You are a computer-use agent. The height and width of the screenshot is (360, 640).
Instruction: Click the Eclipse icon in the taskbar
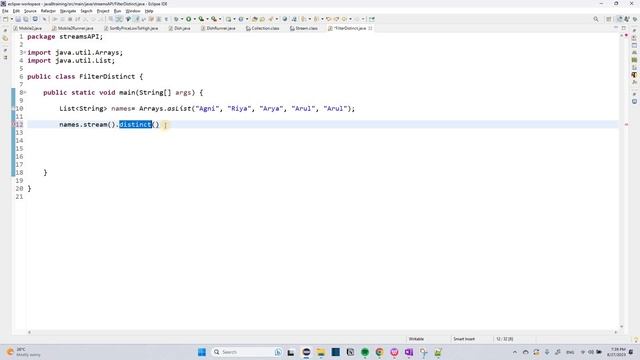tap(306, 352)
